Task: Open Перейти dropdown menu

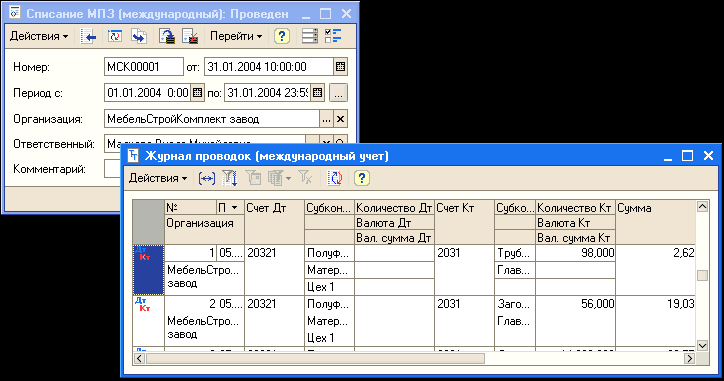Action: tap(236, 36)
